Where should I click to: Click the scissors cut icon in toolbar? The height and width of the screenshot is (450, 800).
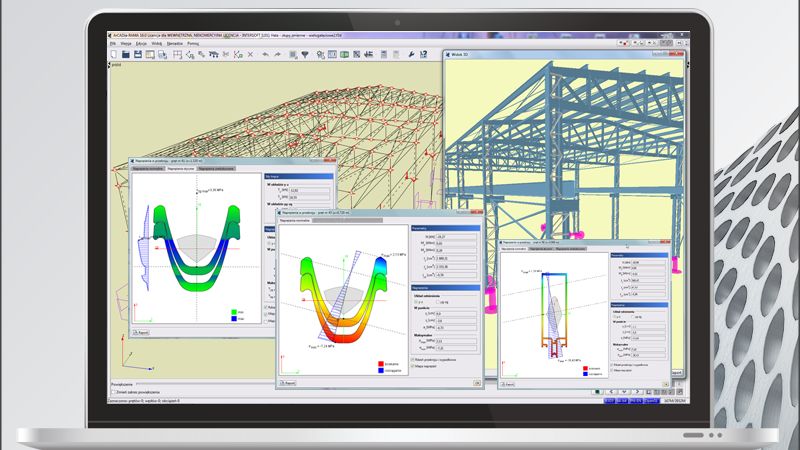[x=226, y=54]
